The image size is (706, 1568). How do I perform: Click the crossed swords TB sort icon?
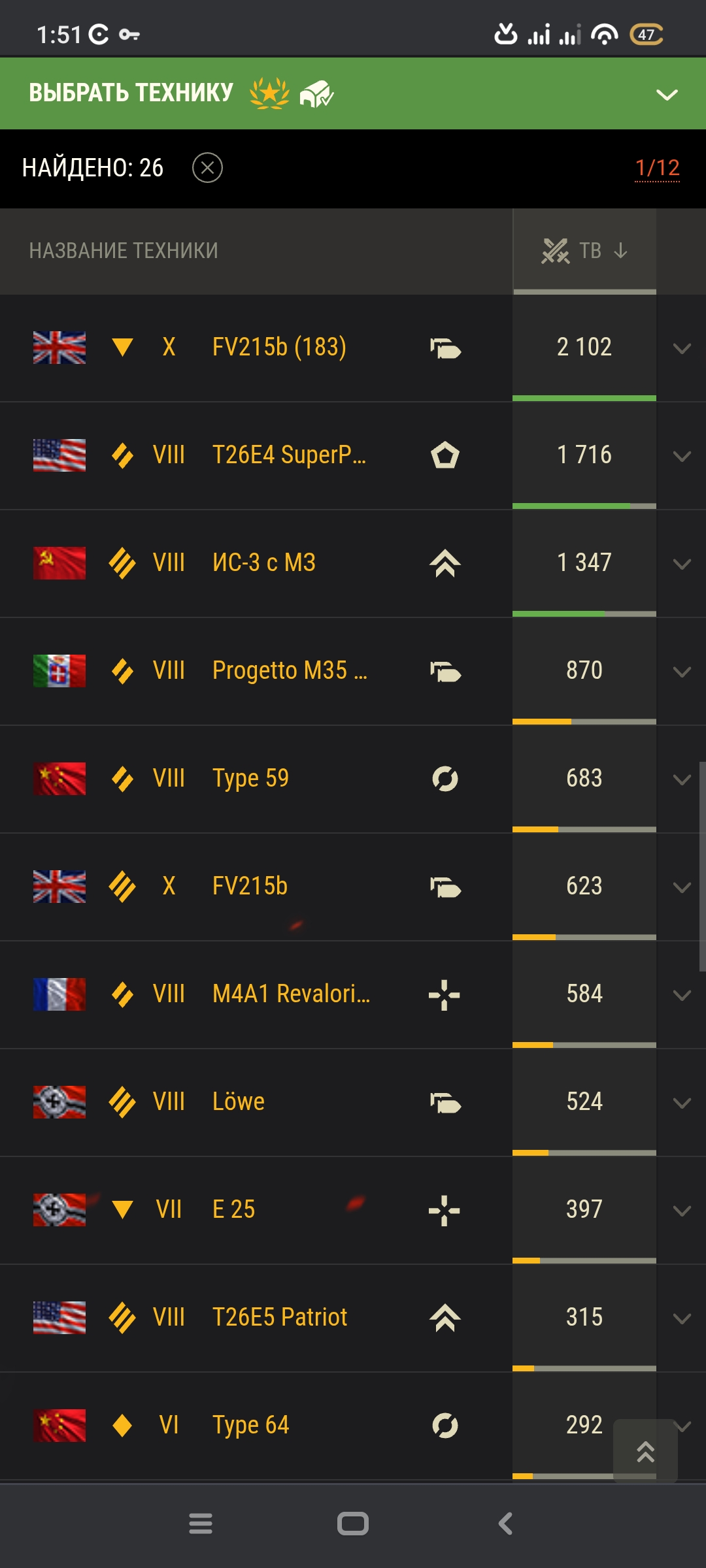pos(556,250)
